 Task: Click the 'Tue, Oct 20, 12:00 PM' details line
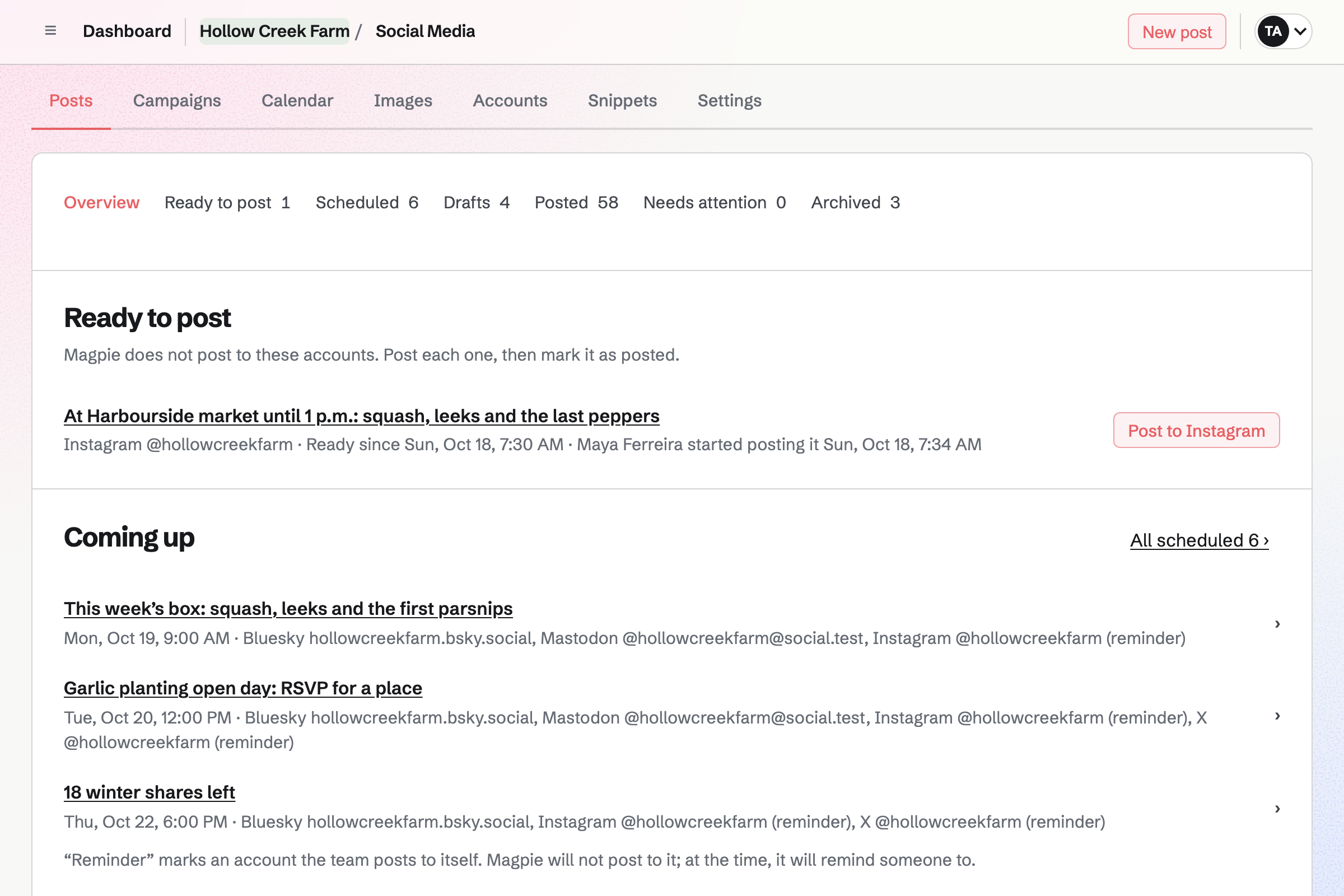[636, 730]
